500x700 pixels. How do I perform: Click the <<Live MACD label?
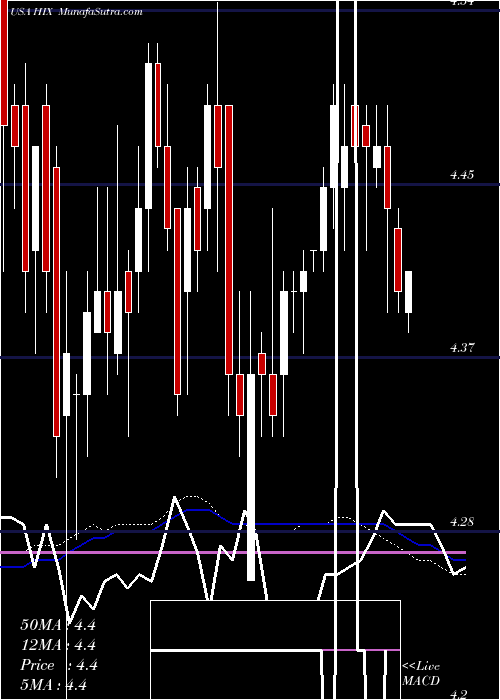(x=421, y=673)
